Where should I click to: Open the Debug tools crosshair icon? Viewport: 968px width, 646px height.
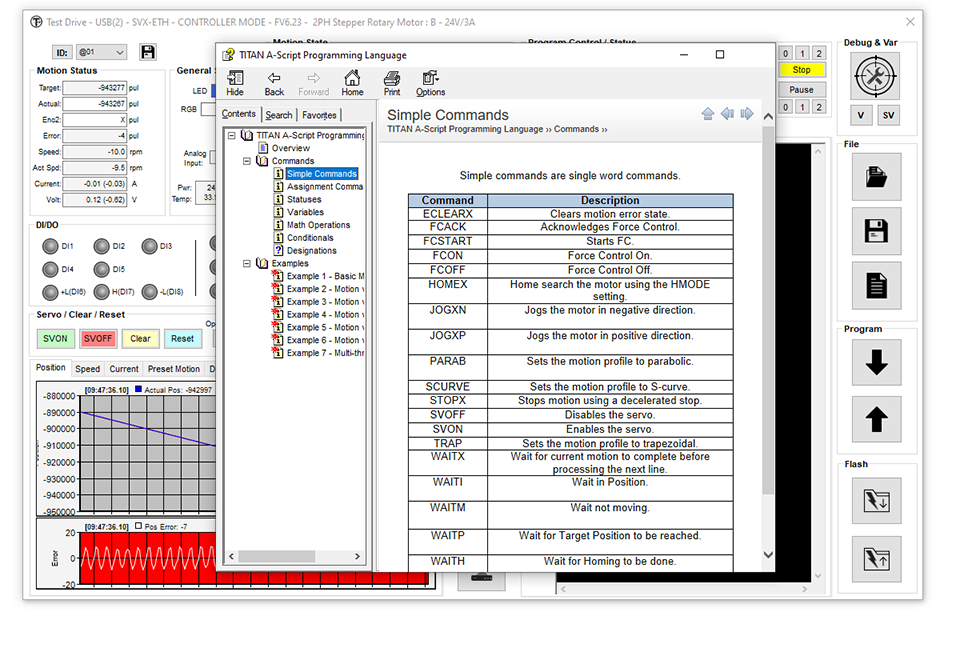tap(876, 75)
